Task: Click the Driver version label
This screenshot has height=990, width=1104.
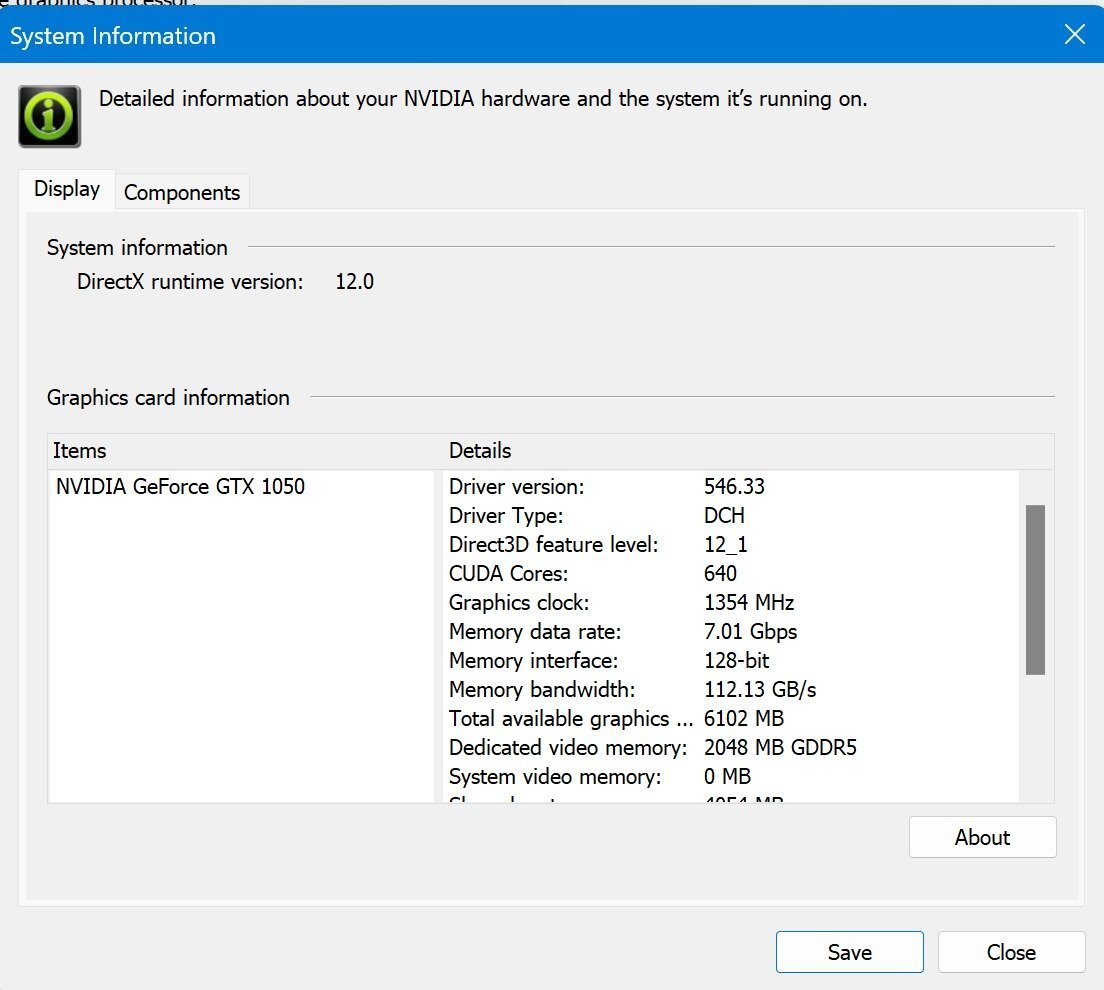Action: [517, 487]
